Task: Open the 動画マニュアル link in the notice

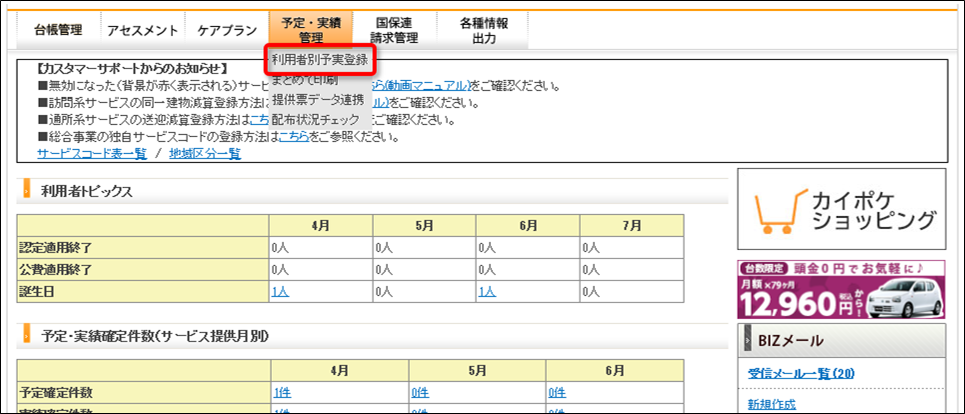Action: pyautogui.click(x=421, y=85)
